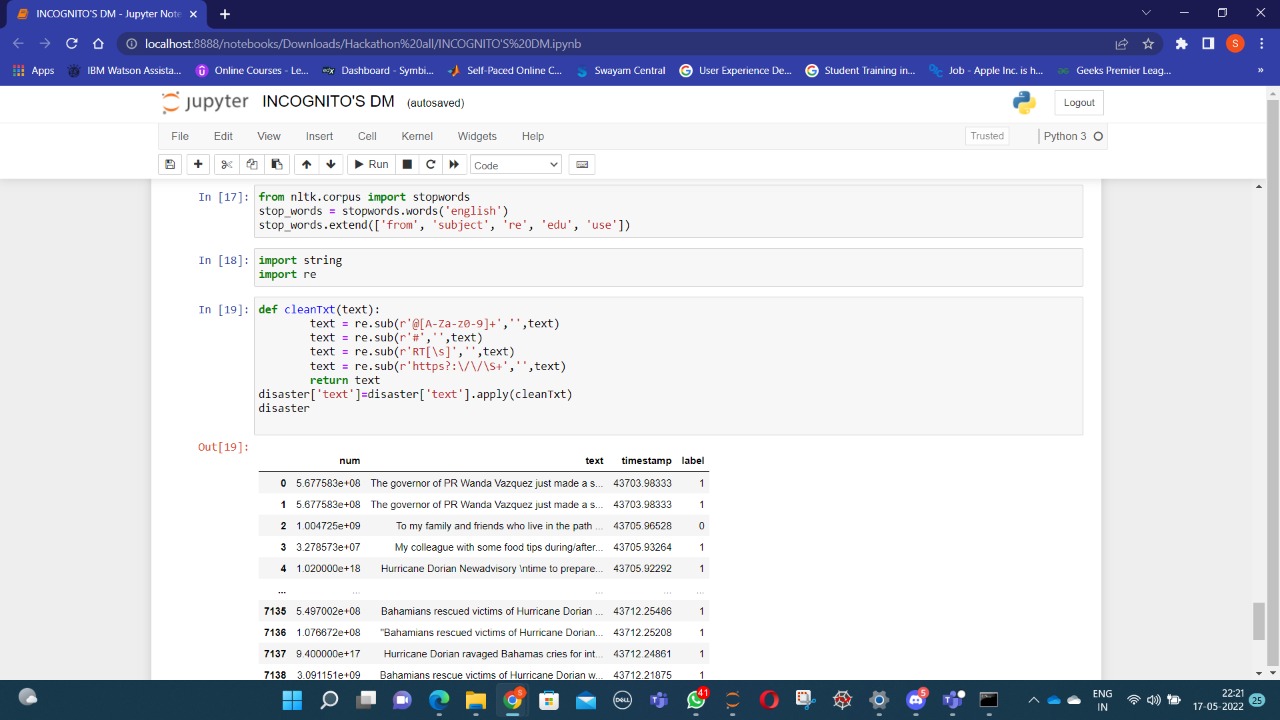
Task: Open Chrome side panel icon
Action: 1208,43
